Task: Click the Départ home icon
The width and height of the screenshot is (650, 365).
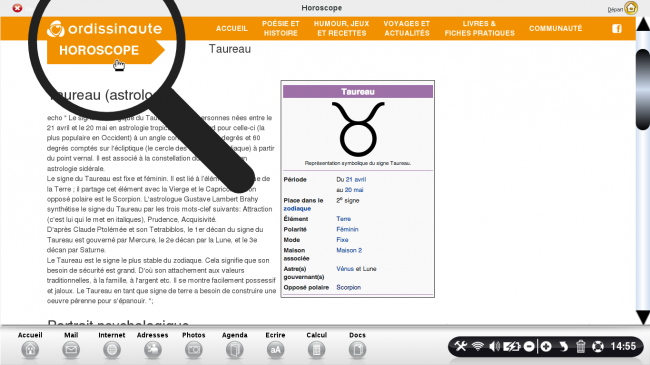Action: [x=631, y=8]
